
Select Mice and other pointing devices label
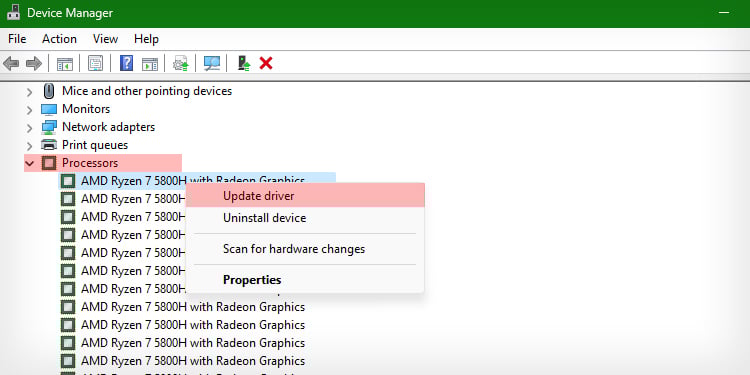pyautogui.click(x=147, y=91)
